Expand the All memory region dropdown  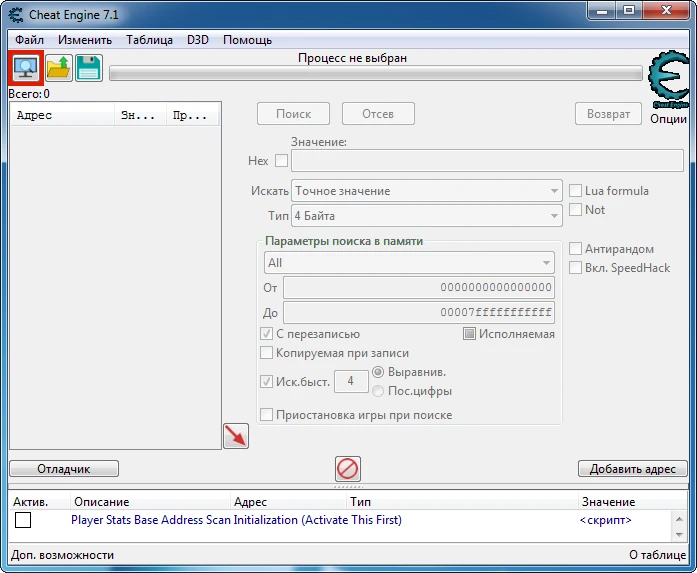[x=409, y=263]
